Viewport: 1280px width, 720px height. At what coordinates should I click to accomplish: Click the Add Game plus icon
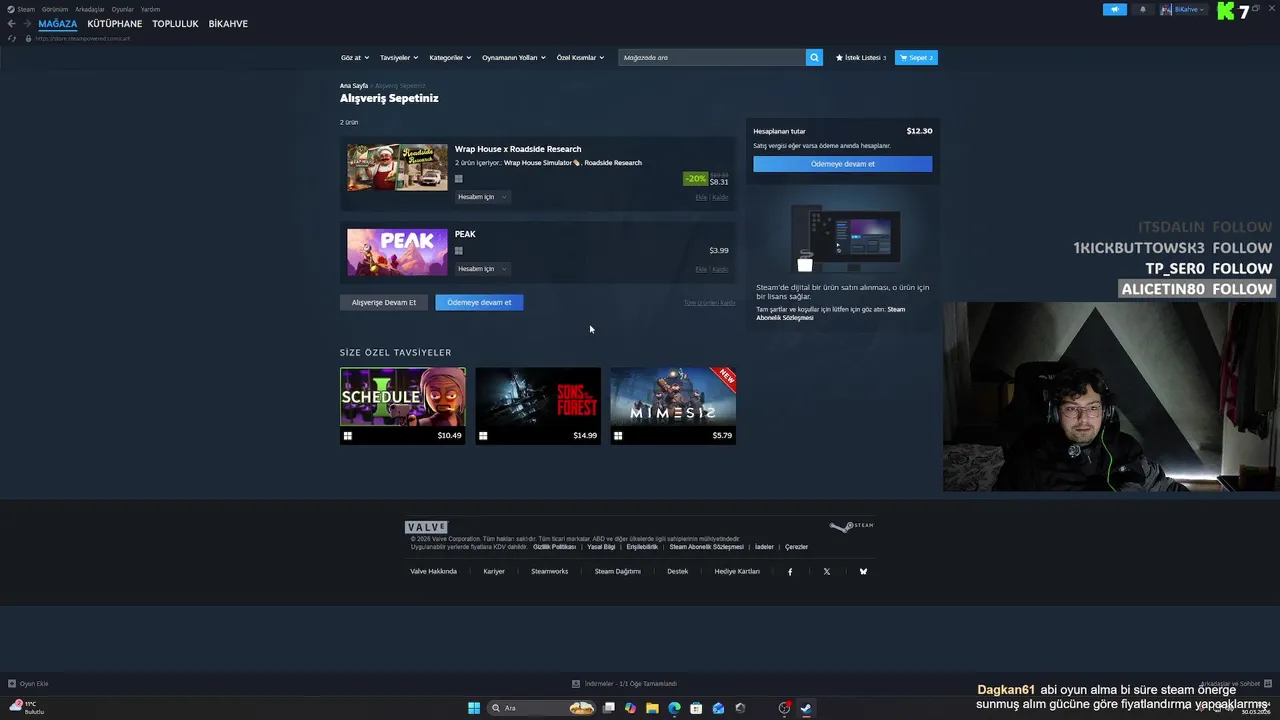tap(12, 684)
